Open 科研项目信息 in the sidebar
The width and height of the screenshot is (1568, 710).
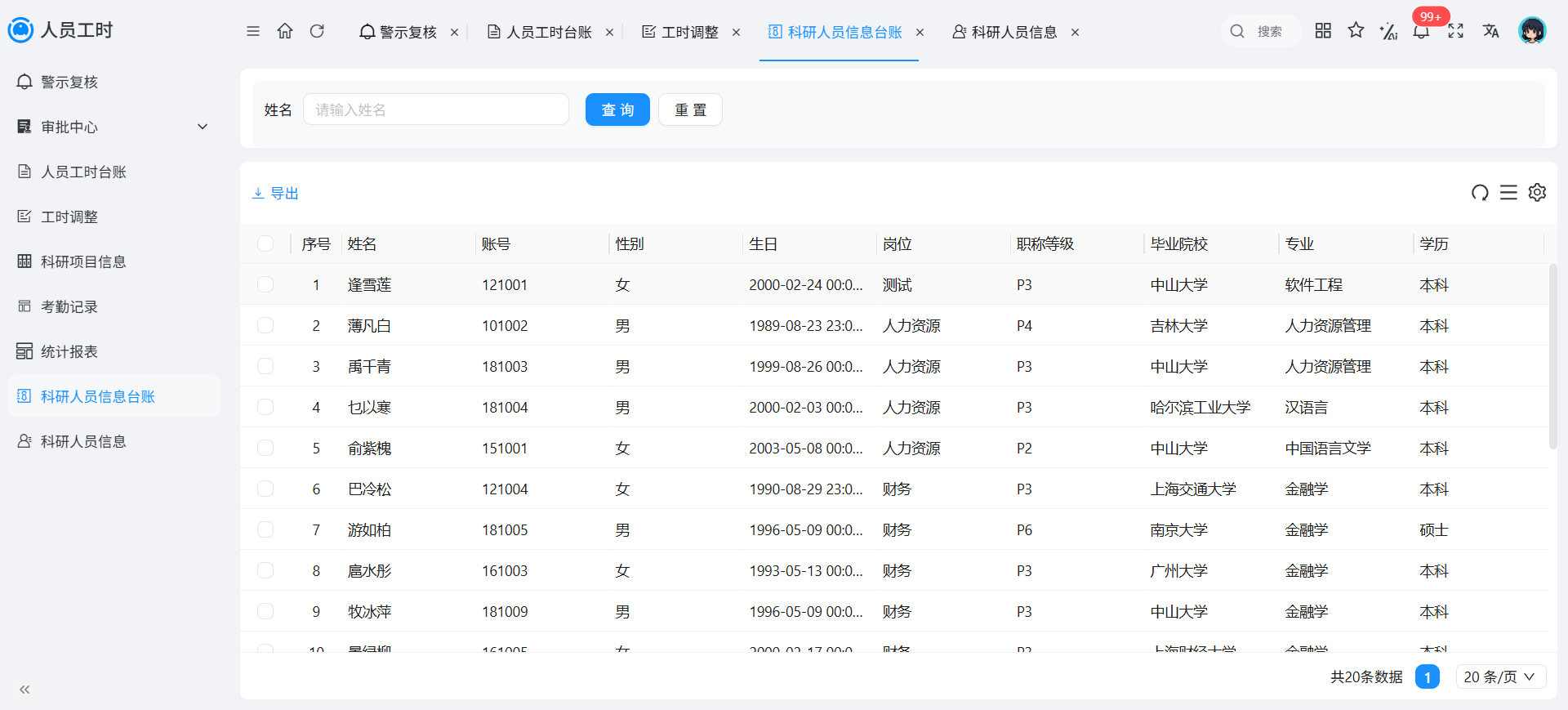(x=114, y=261)
